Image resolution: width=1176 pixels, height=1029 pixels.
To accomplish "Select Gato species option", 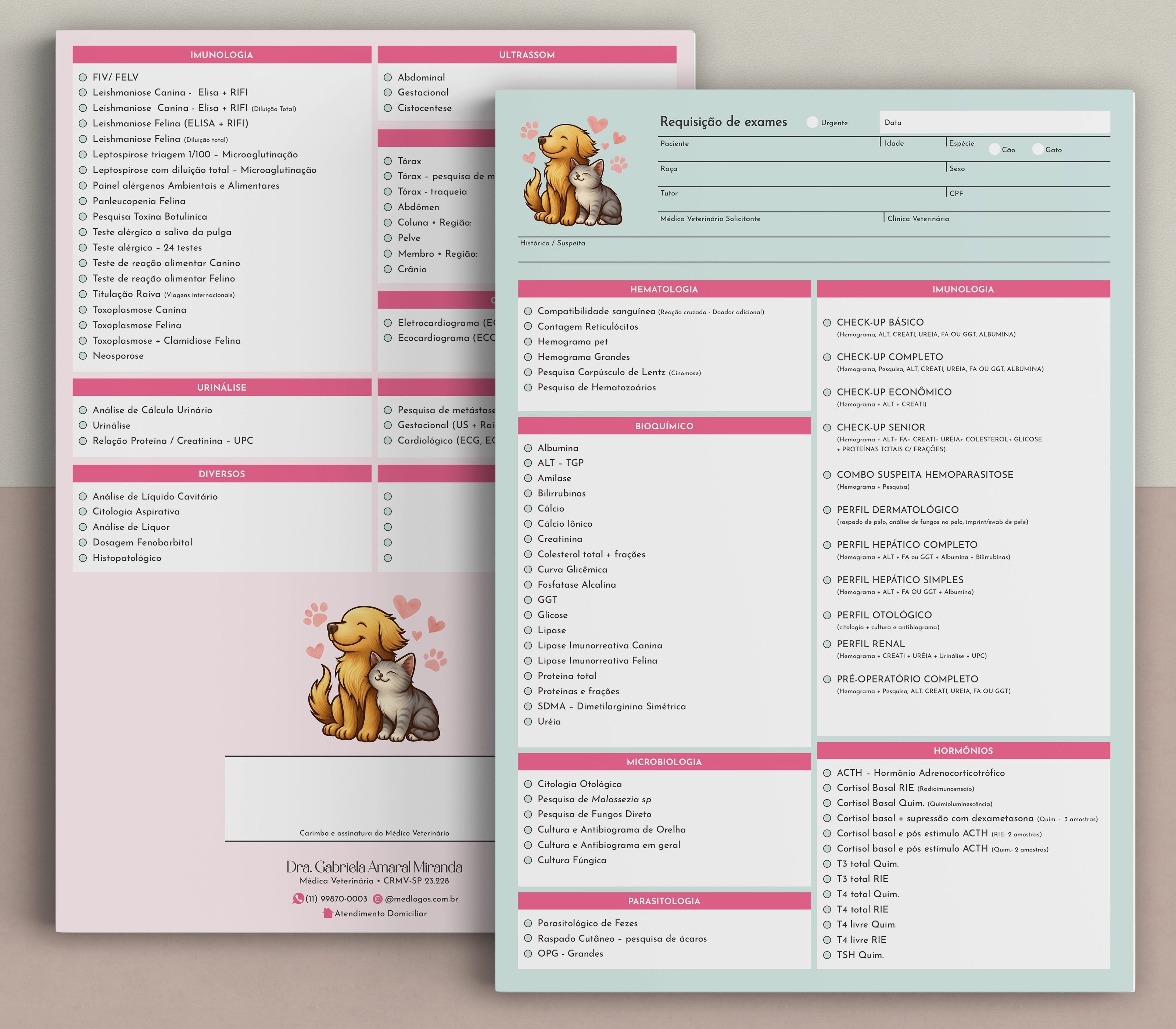I will 1037,149.
